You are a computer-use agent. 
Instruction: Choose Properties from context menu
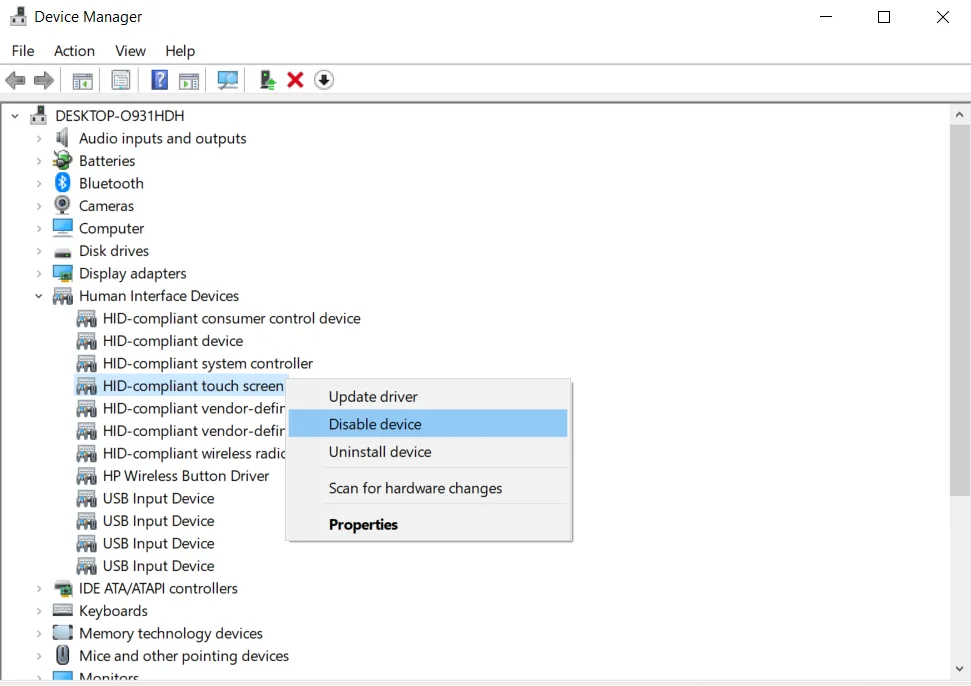[428, 524]
